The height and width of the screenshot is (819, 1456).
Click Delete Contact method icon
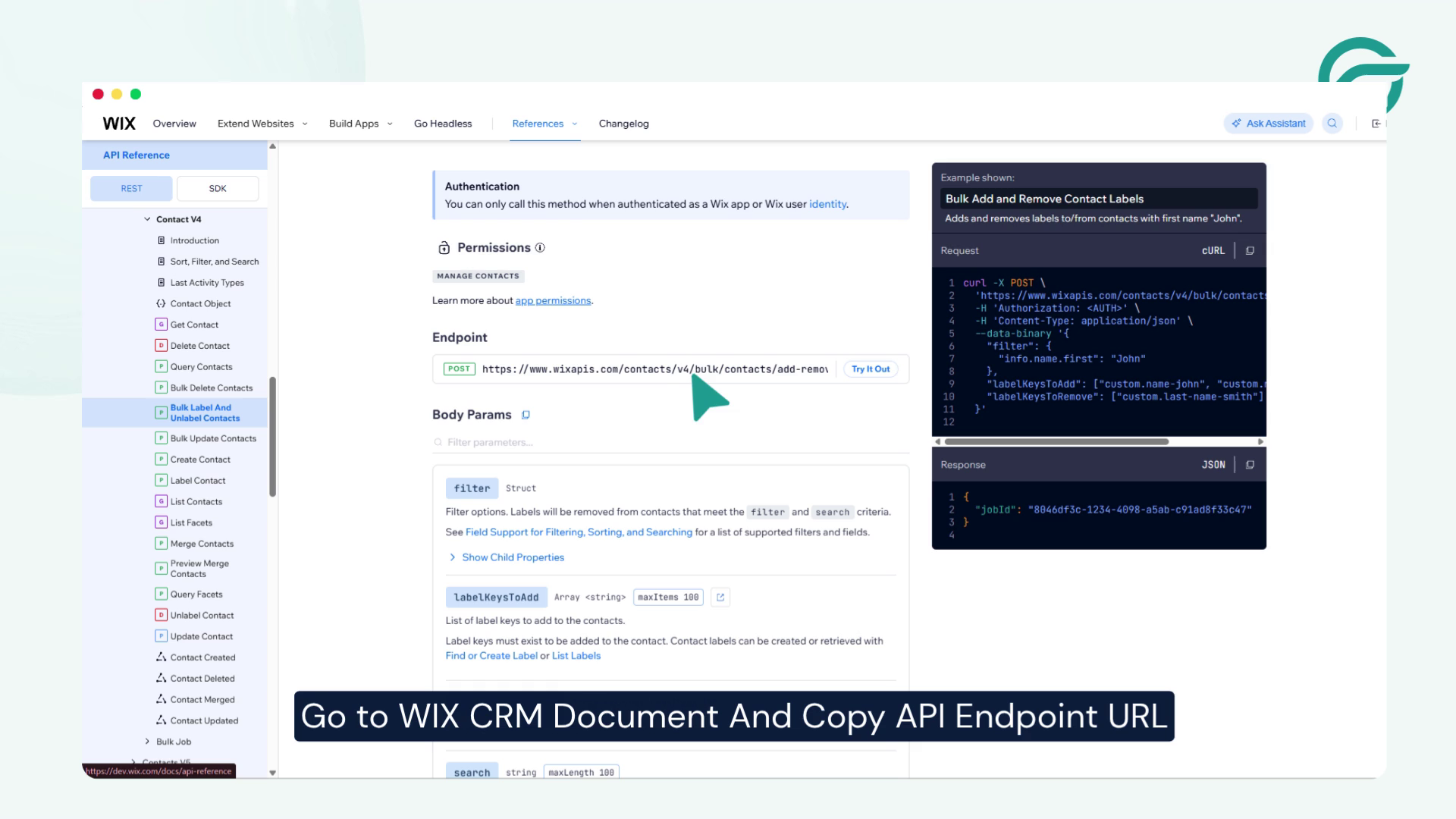pos(161,346)
